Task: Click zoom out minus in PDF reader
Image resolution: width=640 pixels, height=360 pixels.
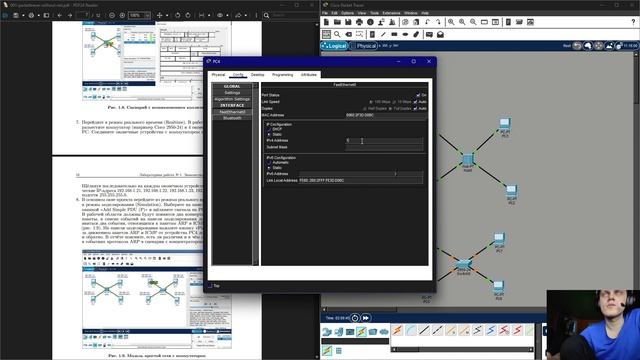Action: pos(112,15)
